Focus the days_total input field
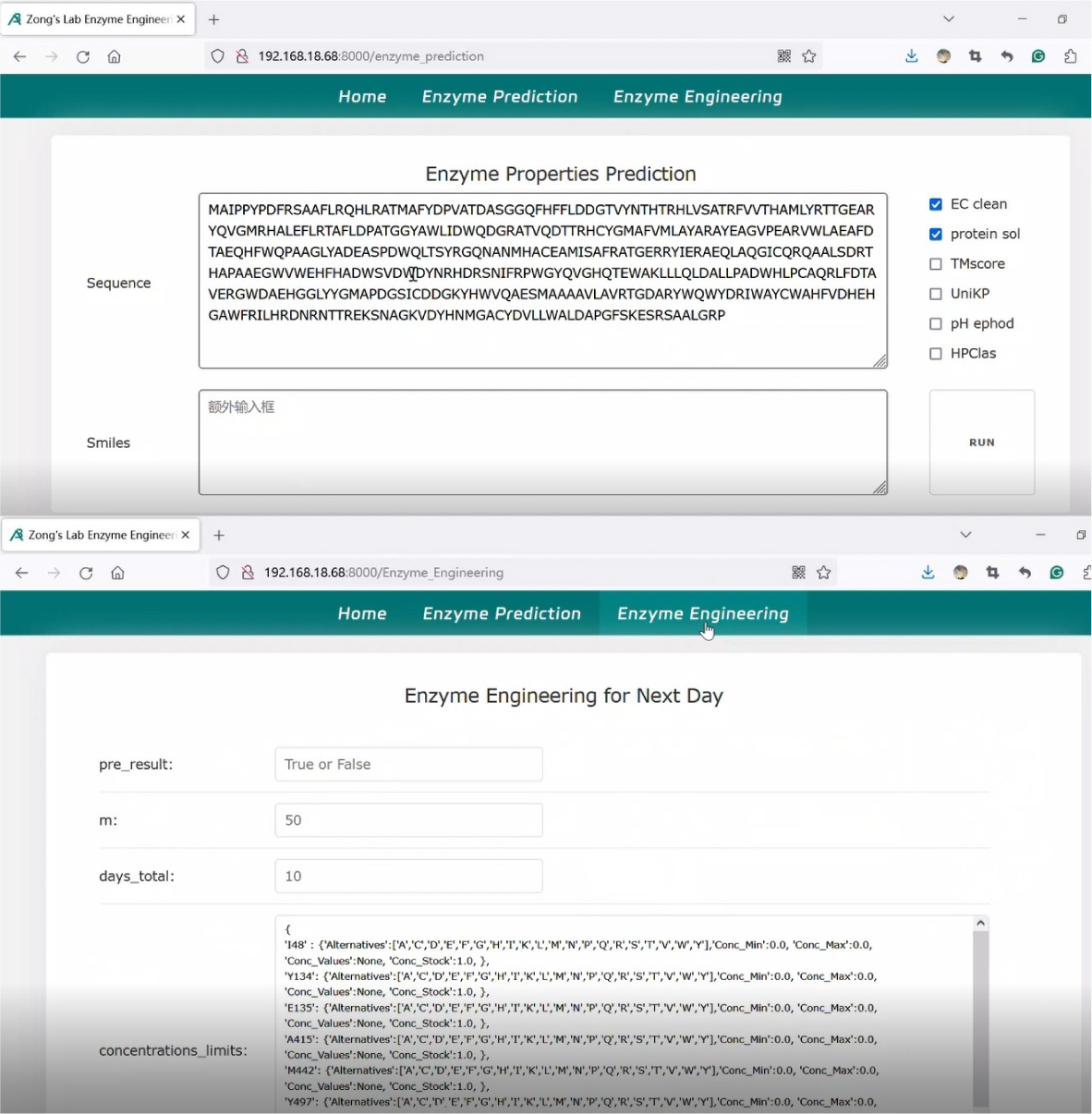1092x1114 pixels. (x=408, y=876)
